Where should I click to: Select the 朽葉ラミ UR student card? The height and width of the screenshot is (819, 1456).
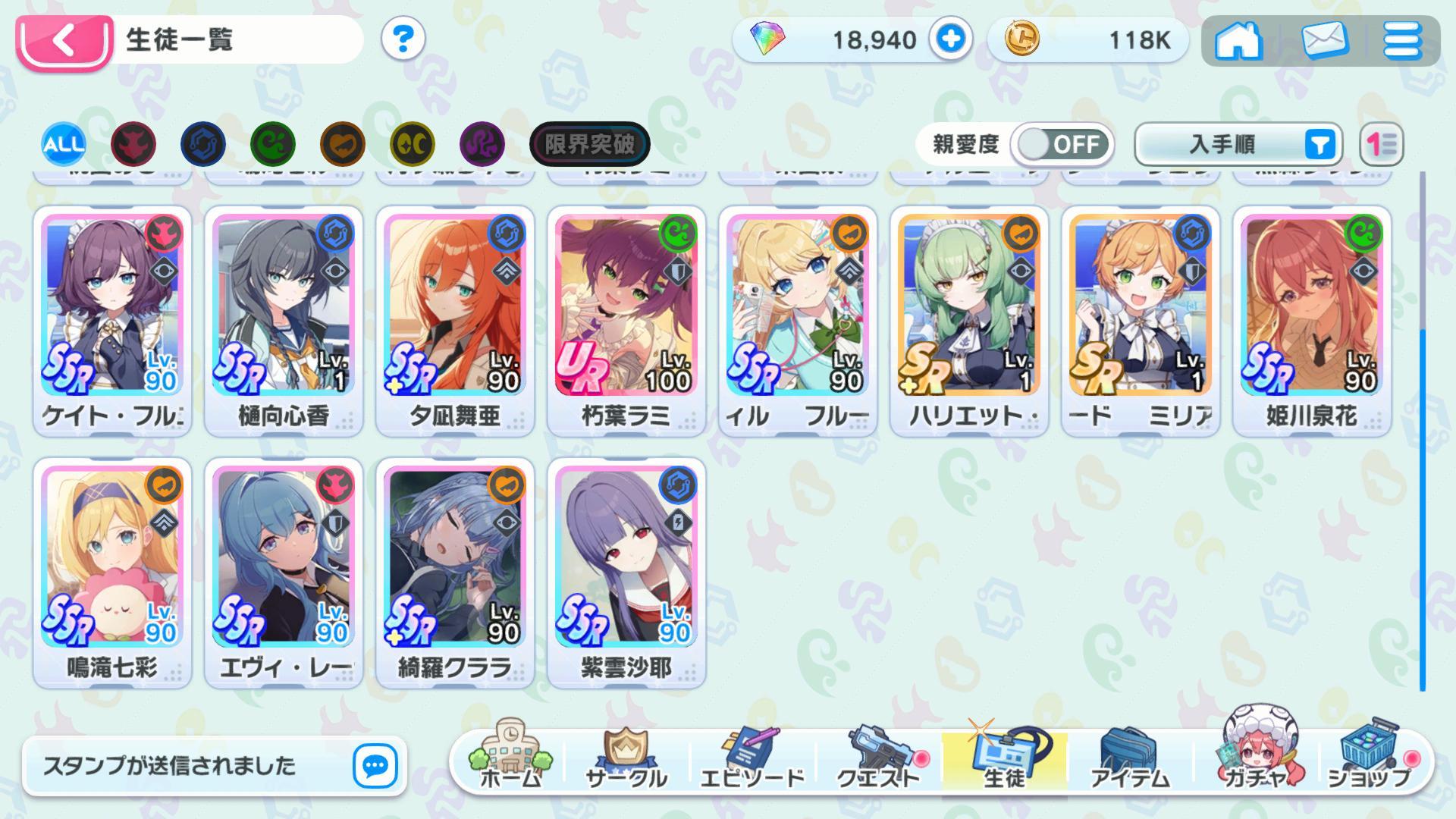pos(626,320)
